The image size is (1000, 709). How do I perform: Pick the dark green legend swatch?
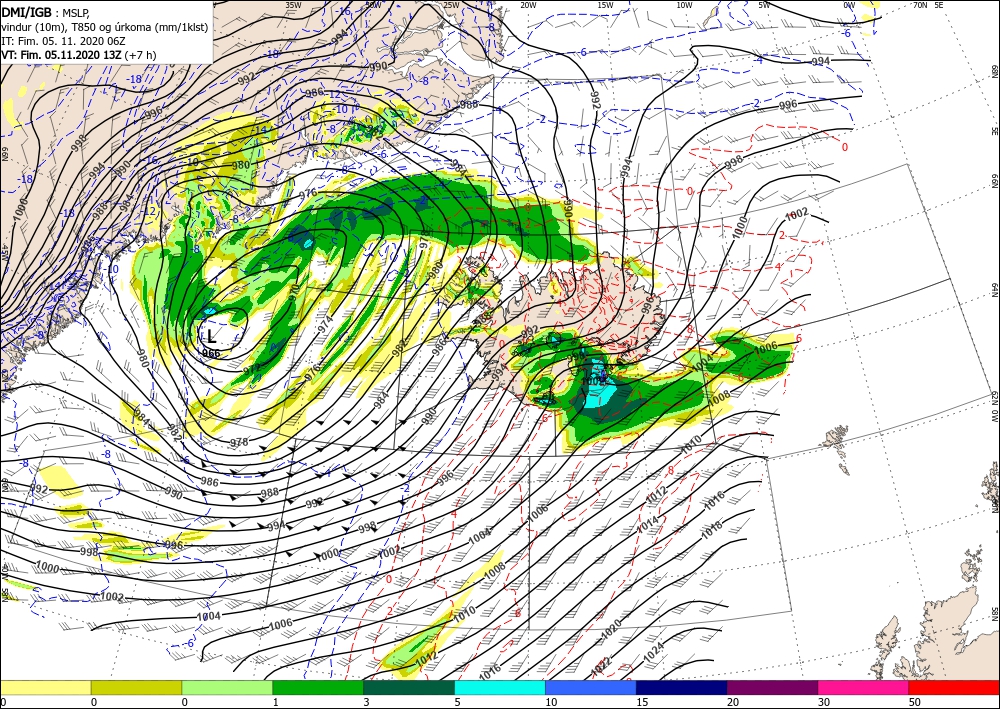tap(409, 687)
